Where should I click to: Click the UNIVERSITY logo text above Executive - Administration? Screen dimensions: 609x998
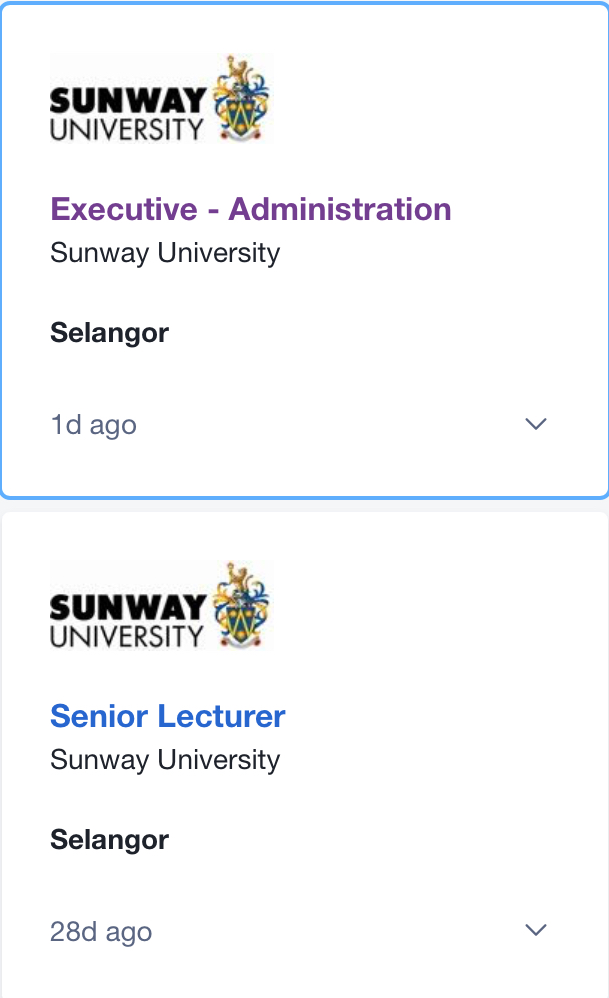point(127,128)
